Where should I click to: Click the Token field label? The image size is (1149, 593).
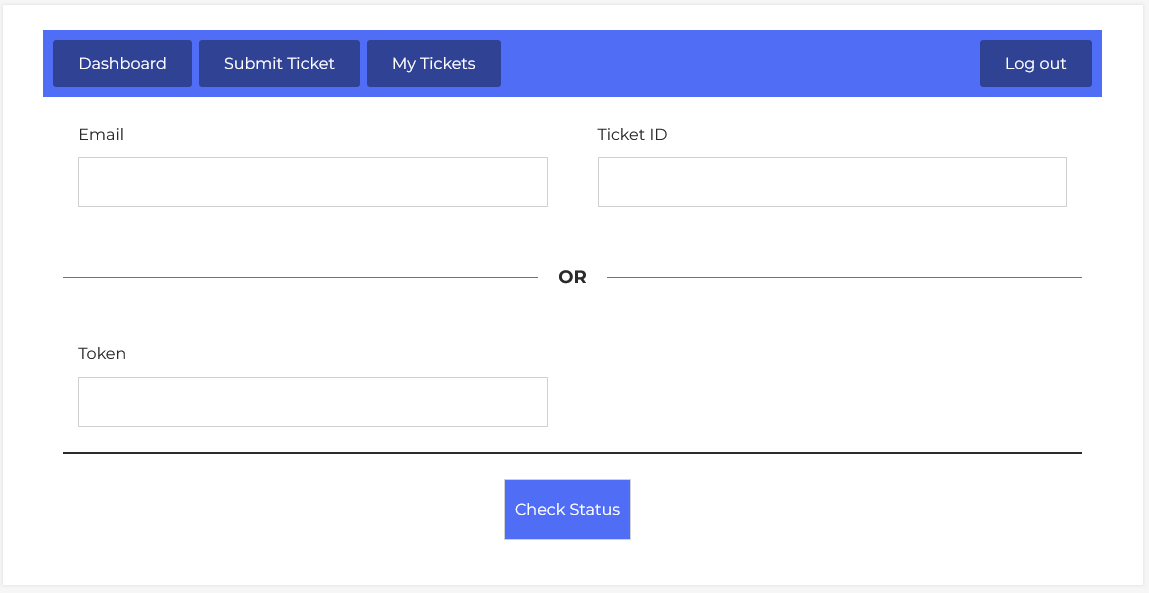pos(102,354)
